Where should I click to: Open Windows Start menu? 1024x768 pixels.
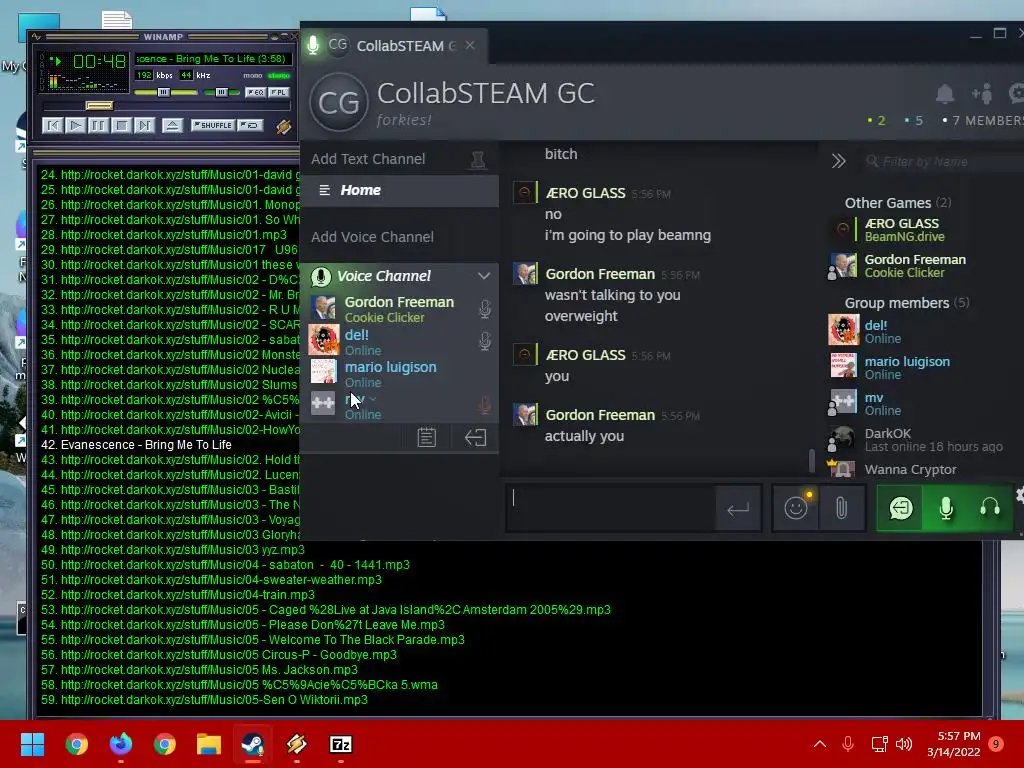32,744
